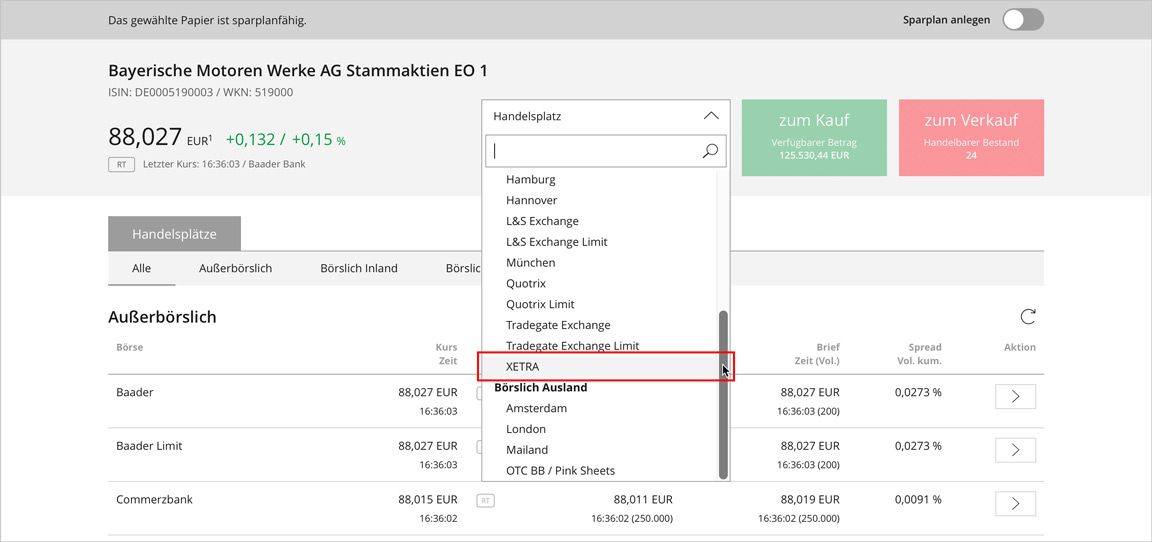1152x542 pixels.
Task: Collapse the Handelsplatz dropdown chevron
Action: (x=710, y=116)
